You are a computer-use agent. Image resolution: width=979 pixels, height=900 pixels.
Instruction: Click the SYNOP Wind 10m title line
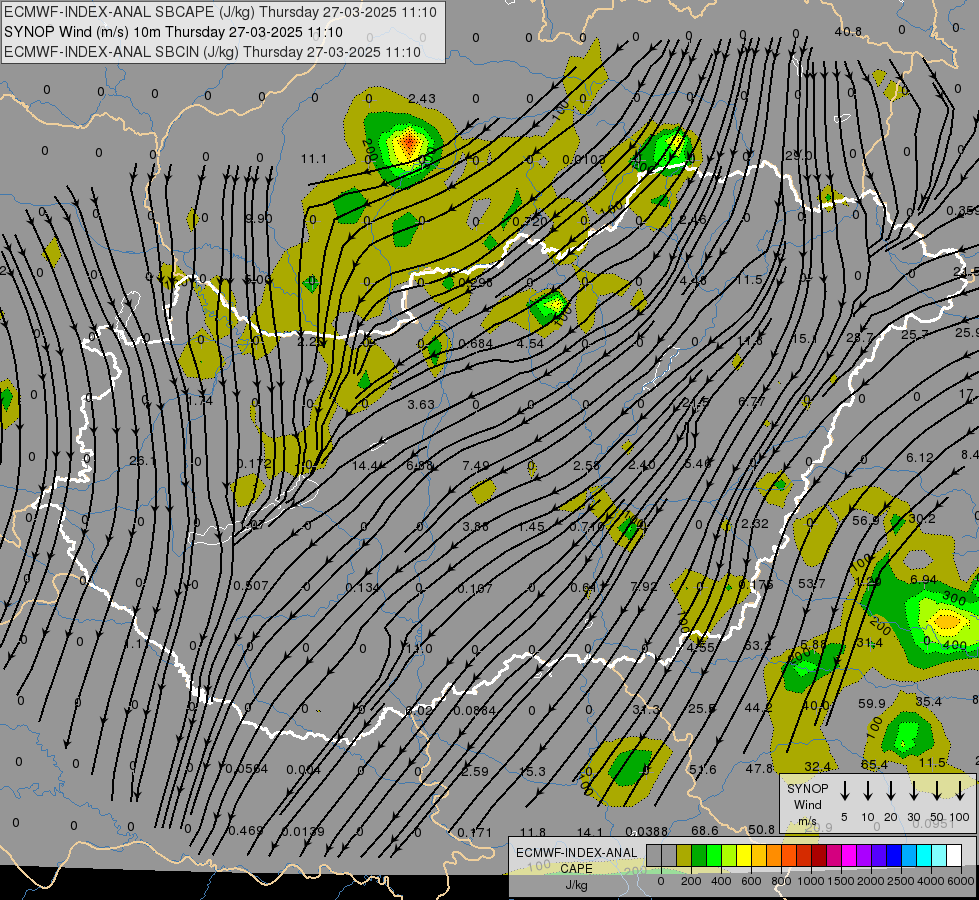pyautogui.click(x=173, y=32)
